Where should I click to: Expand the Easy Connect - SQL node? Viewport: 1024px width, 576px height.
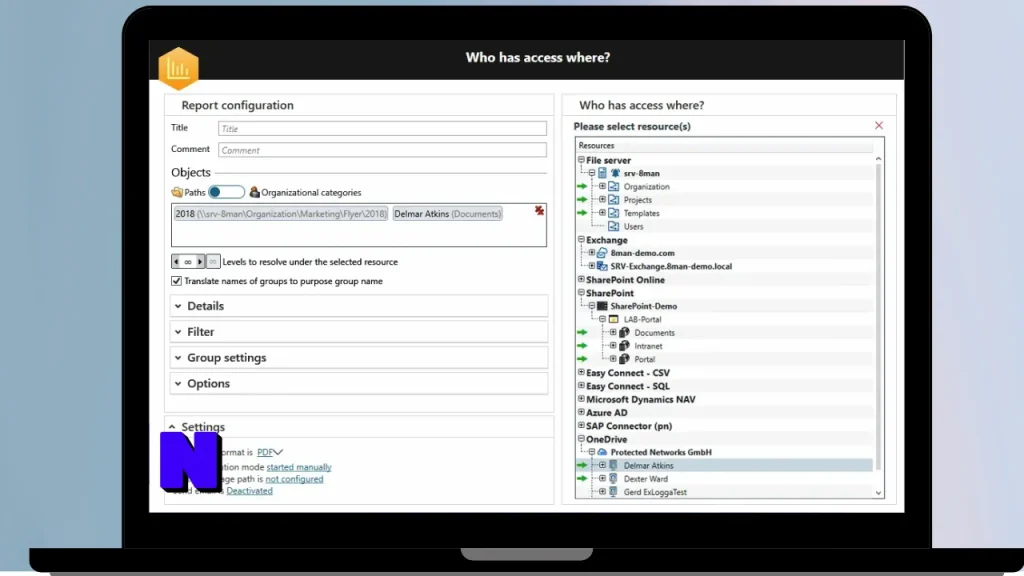point(581,385)
